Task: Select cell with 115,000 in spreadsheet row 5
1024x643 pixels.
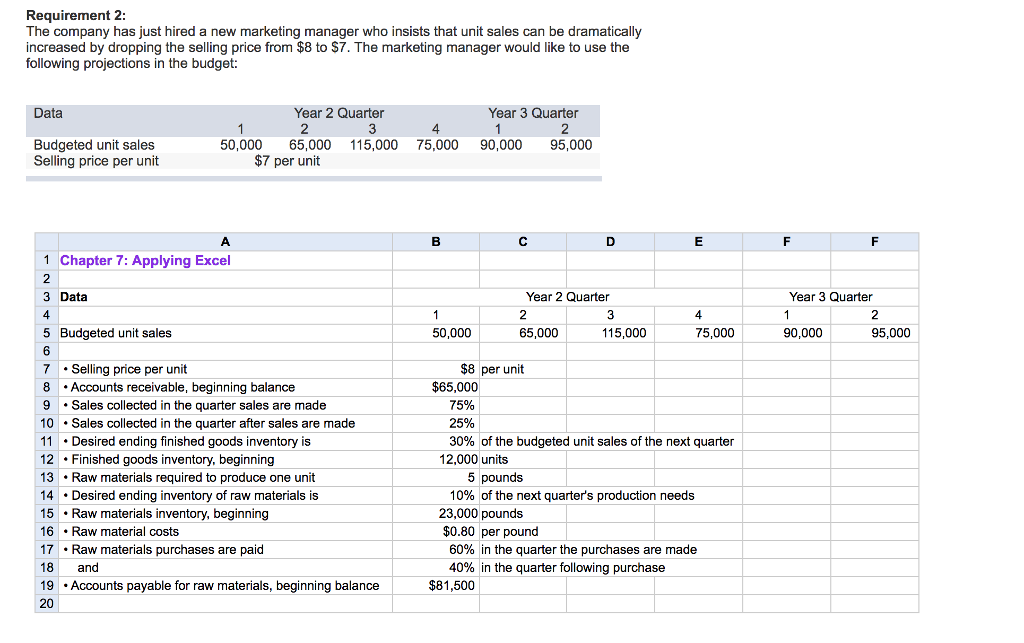Action: click(611, 333)
